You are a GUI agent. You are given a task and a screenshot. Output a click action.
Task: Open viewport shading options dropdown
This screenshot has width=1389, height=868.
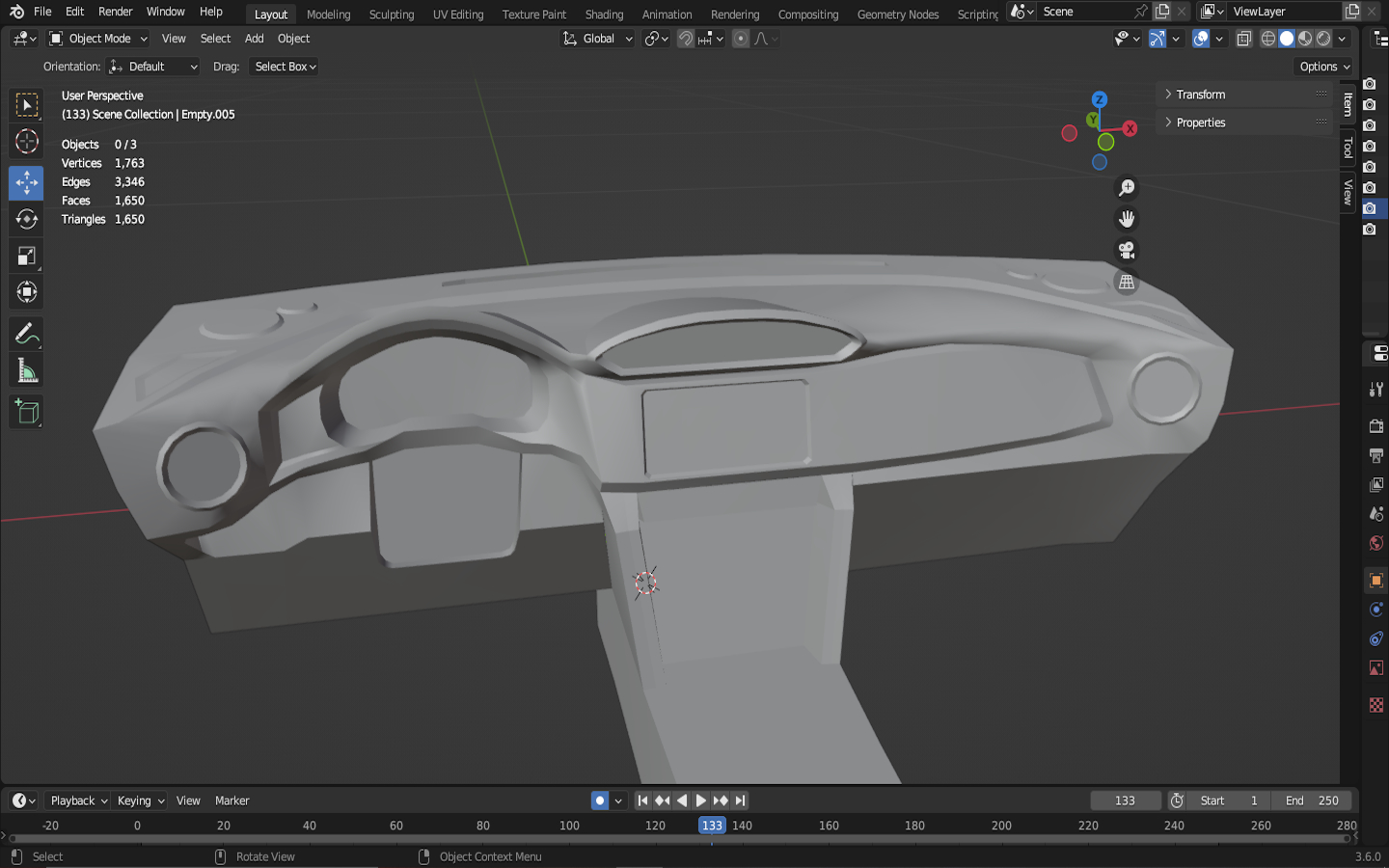(1343, 39)
